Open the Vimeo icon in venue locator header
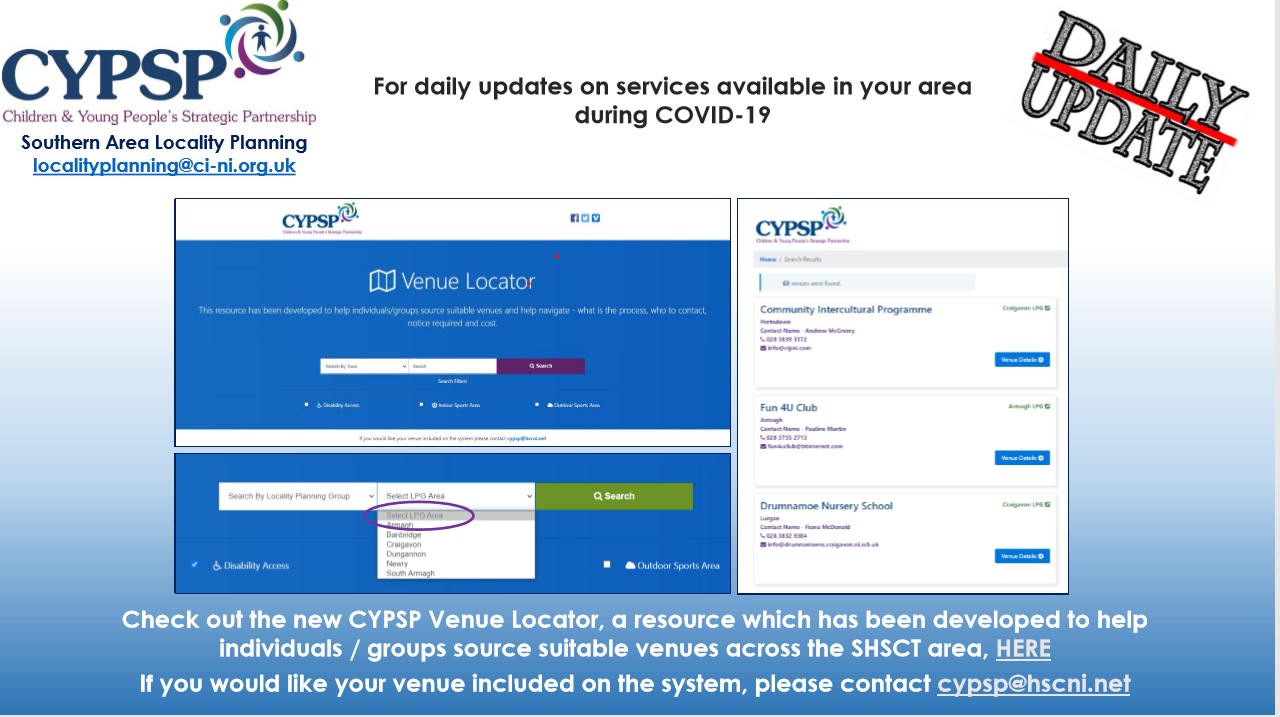1280x717 pixels. point(596,218)
